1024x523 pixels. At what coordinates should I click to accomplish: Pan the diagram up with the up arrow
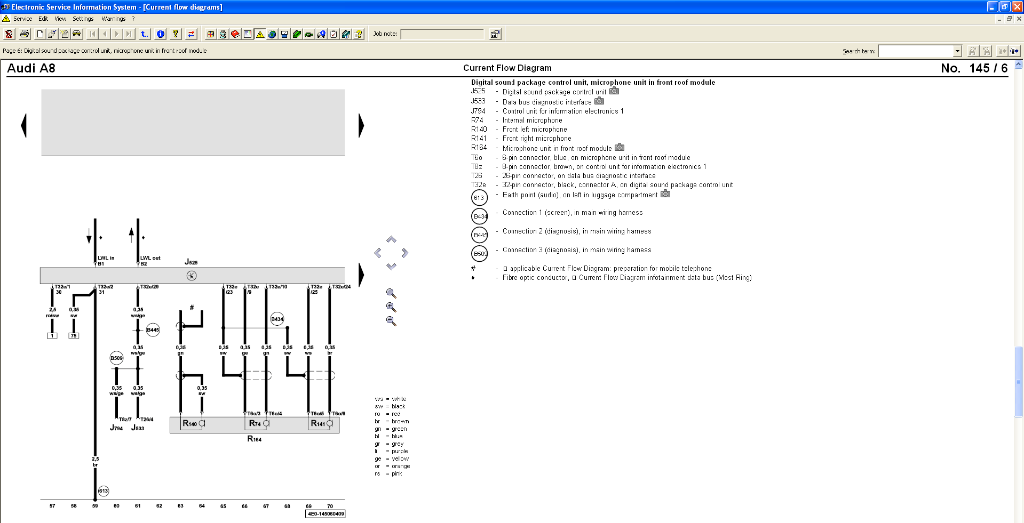(x=391, y=240)
